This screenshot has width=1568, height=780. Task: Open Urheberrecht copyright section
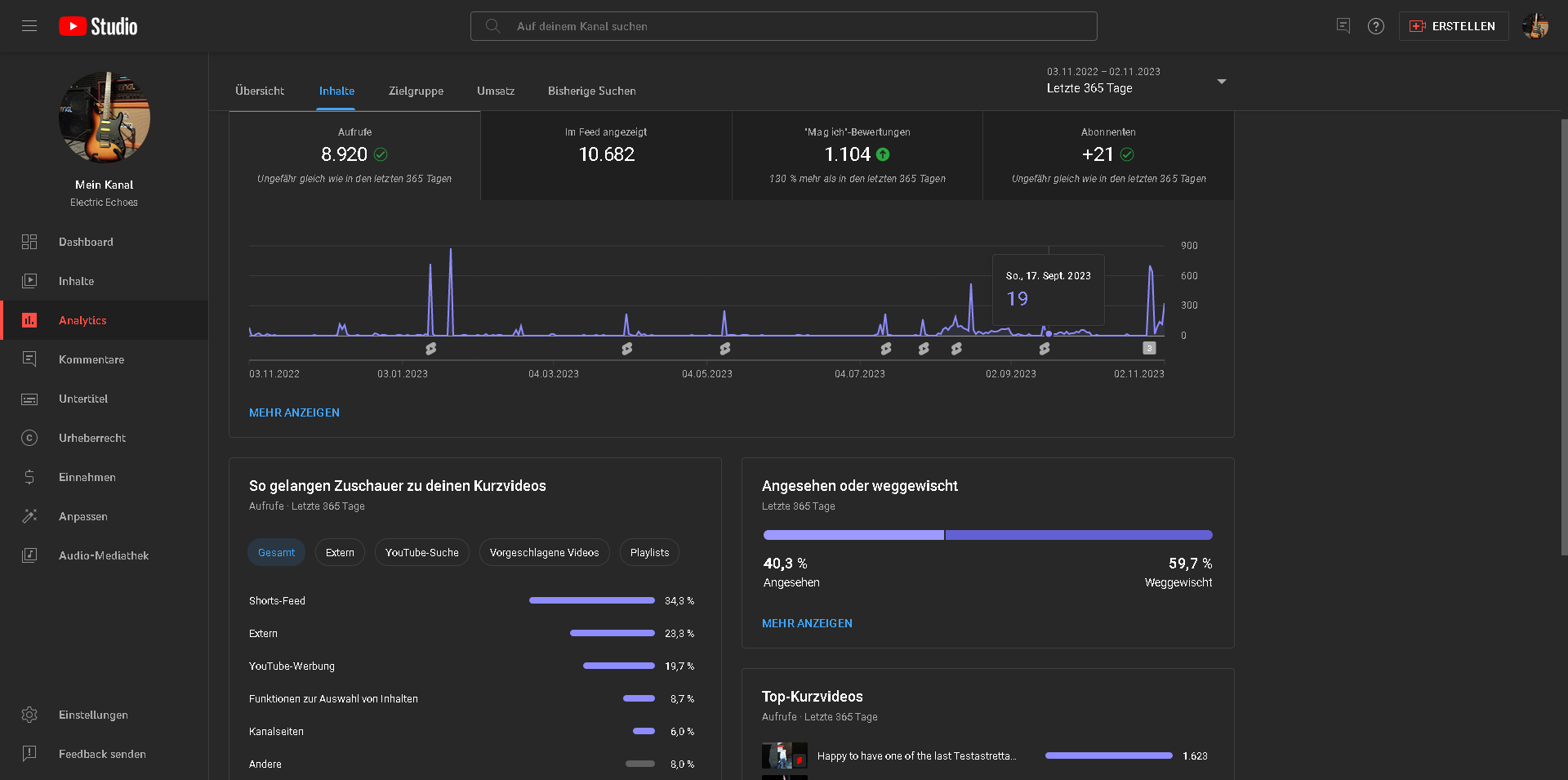(91, 438)
